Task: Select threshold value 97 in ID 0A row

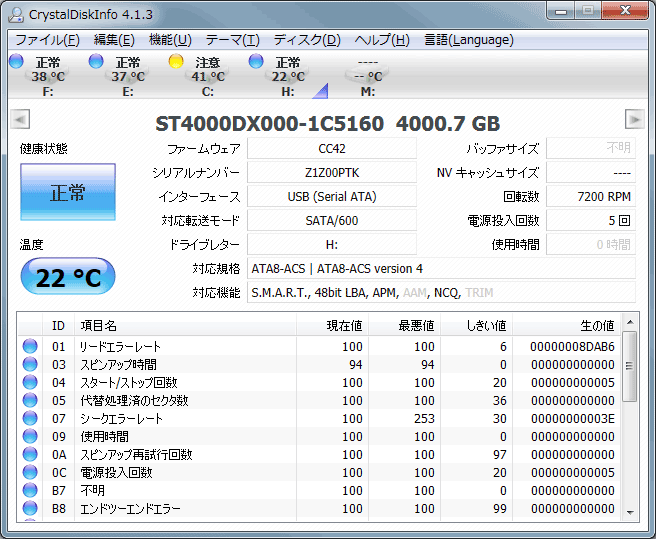Action: coord(500,454)
